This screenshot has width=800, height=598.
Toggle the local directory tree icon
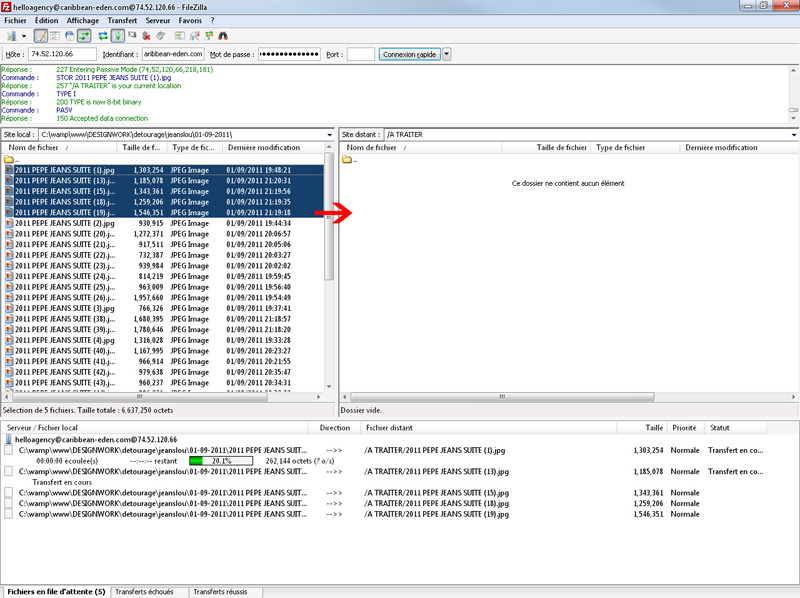click(55, 36)
